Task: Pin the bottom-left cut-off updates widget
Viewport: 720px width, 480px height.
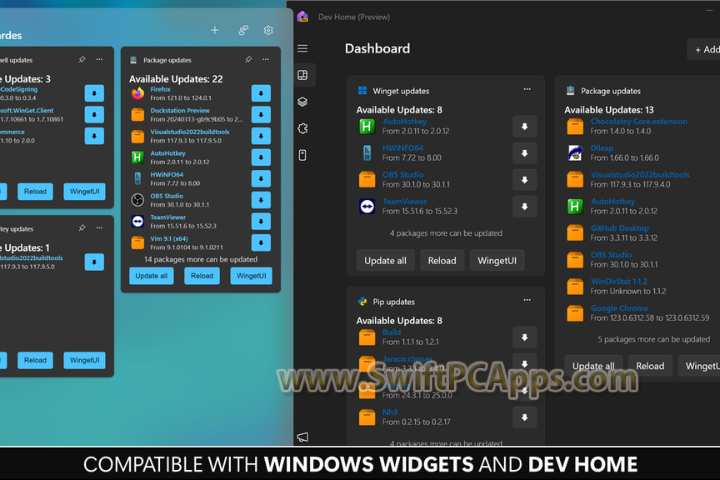Action: point(82,228)
